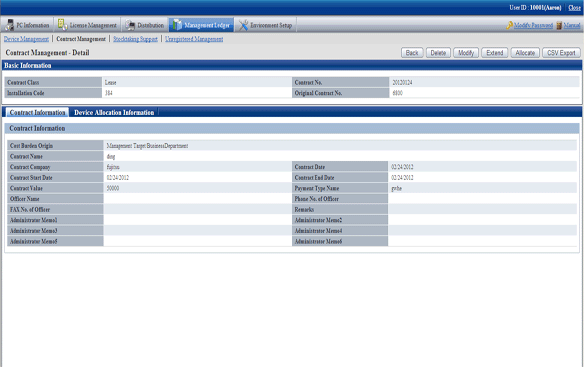Select the Contract Information tab

click(x=37, y=113)
